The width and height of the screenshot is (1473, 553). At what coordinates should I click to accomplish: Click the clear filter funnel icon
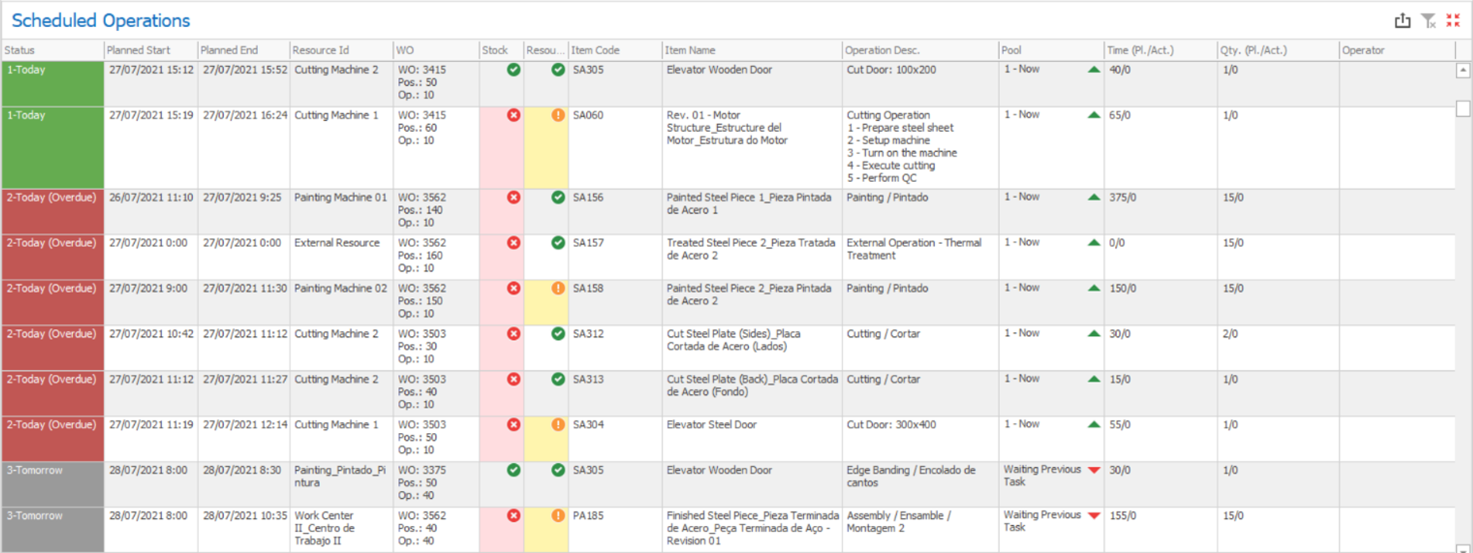click(x=1428, y=21)
